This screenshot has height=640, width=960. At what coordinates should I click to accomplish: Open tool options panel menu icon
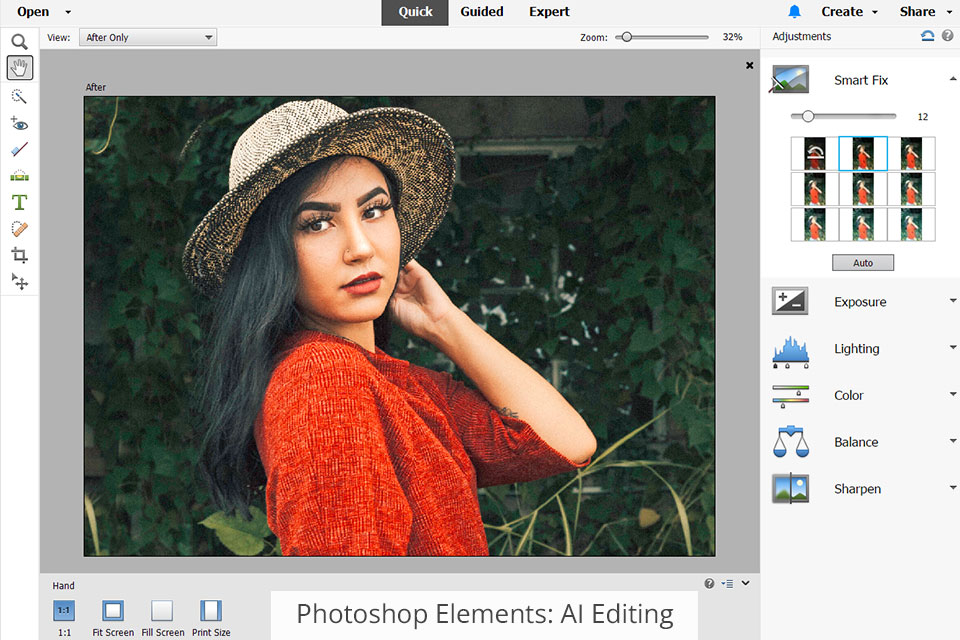click(x=727, y=584)
